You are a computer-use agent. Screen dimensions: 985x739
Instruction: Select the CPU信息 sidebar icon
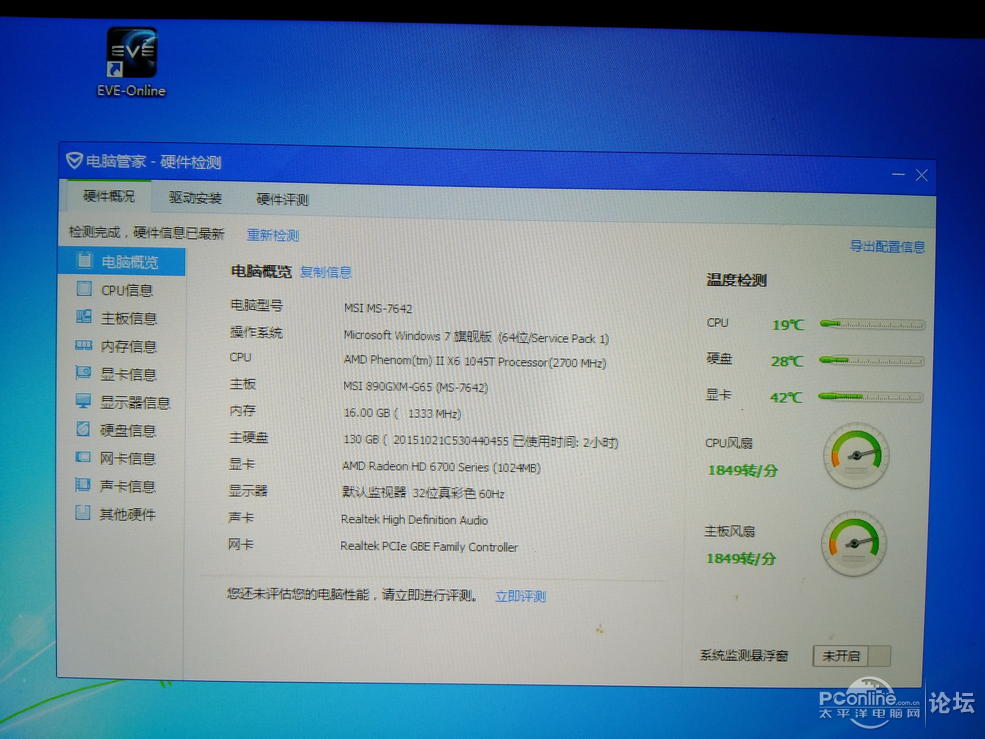point(84,288)
